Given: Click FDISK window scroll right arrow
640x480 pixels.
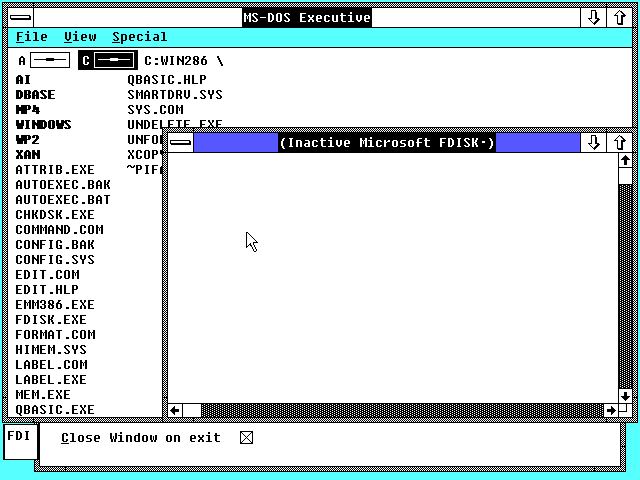Looking at the screenshot, I should pos(611,410).
